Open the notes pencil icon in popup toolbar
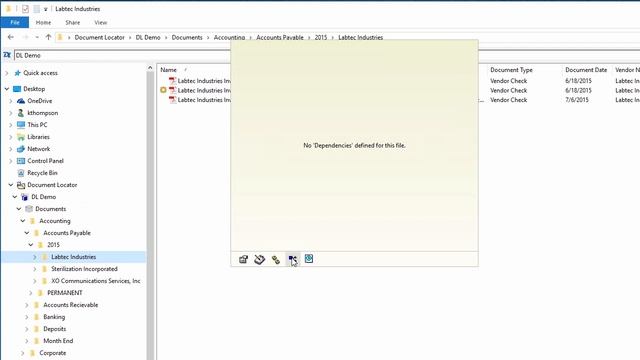Screen dimensions: 640x360 [x=259, y=259]
